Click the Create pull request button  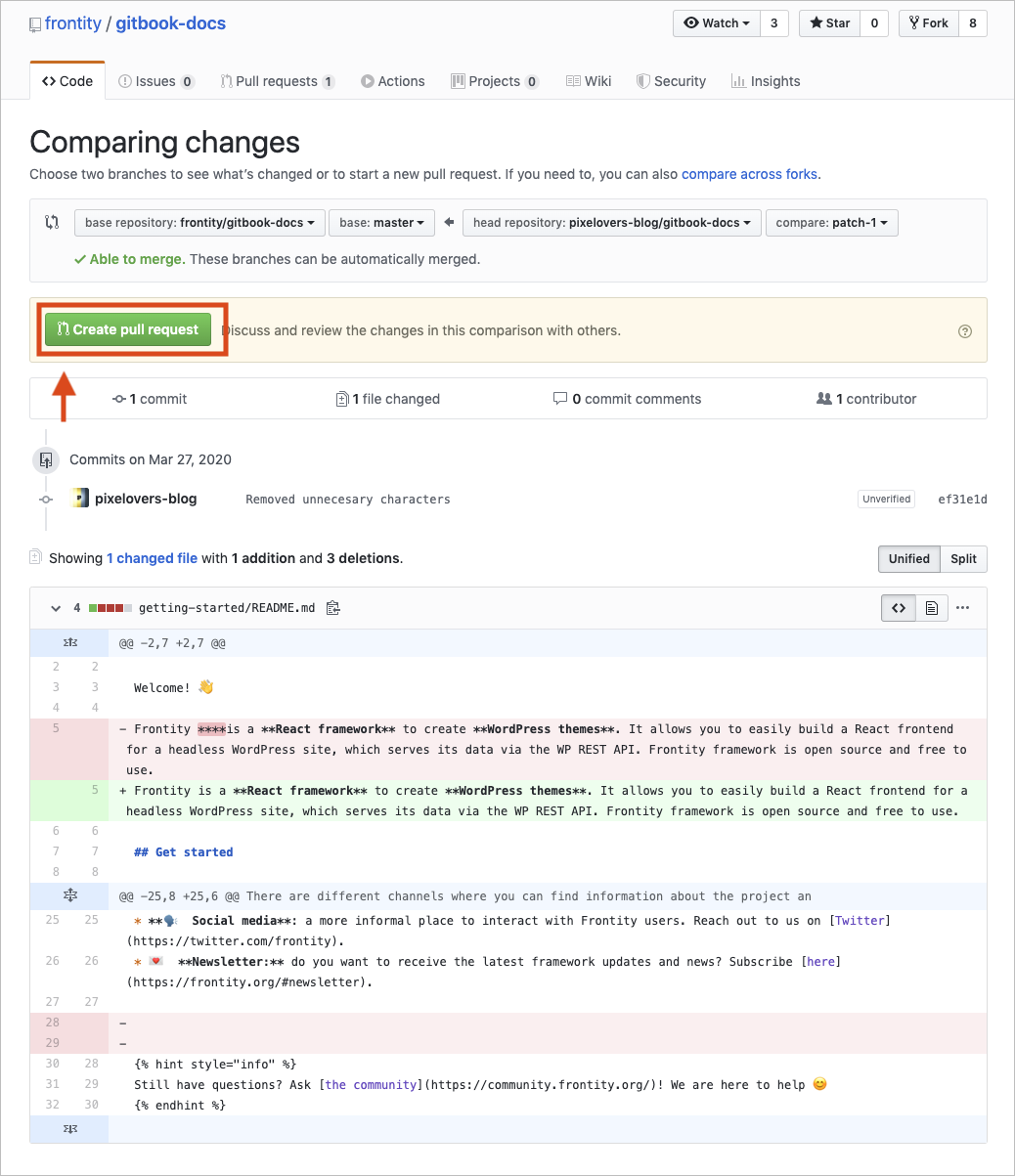(130, 329)
